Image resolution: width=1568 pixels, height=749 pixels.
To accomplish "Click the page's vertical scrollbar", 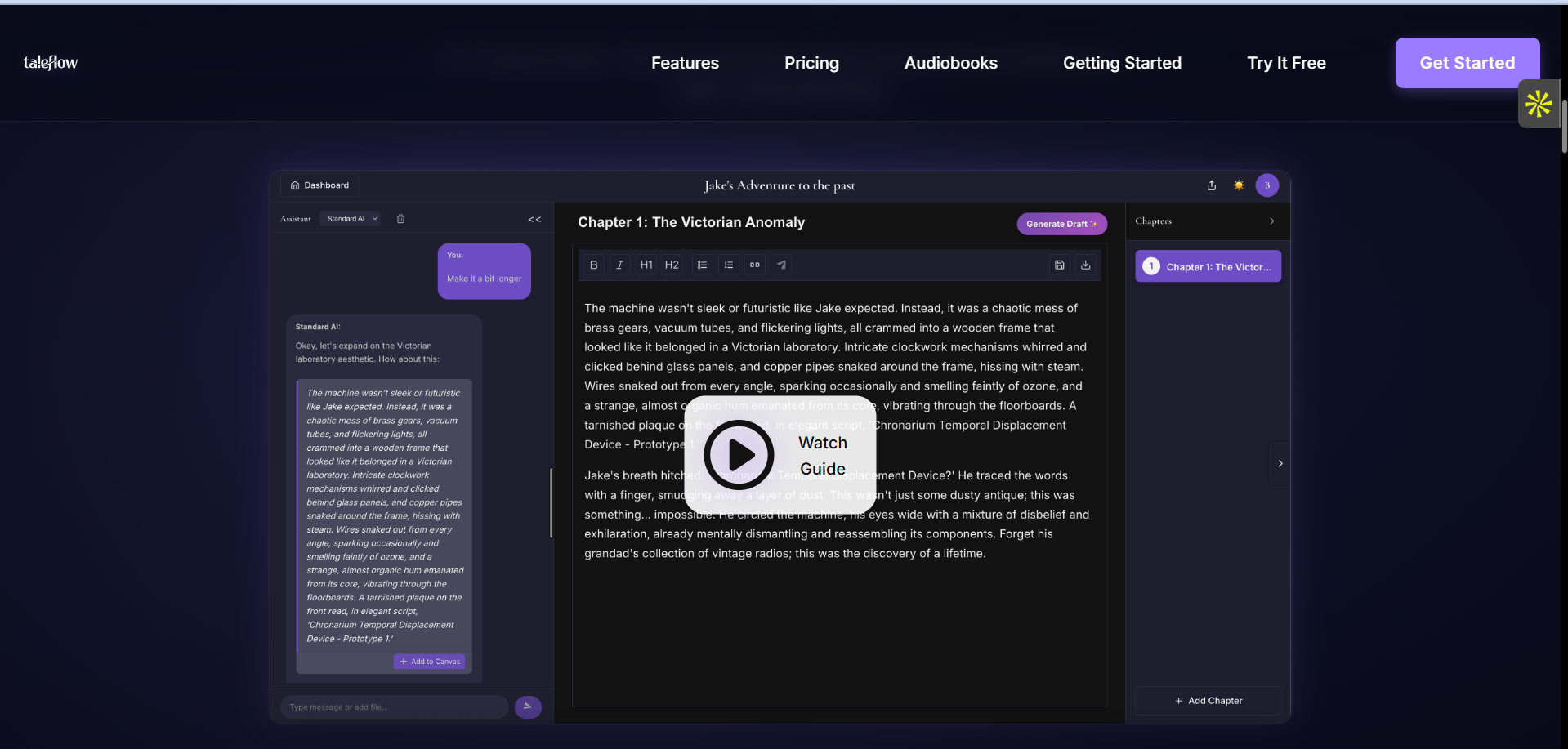I will click(1564, 127).
